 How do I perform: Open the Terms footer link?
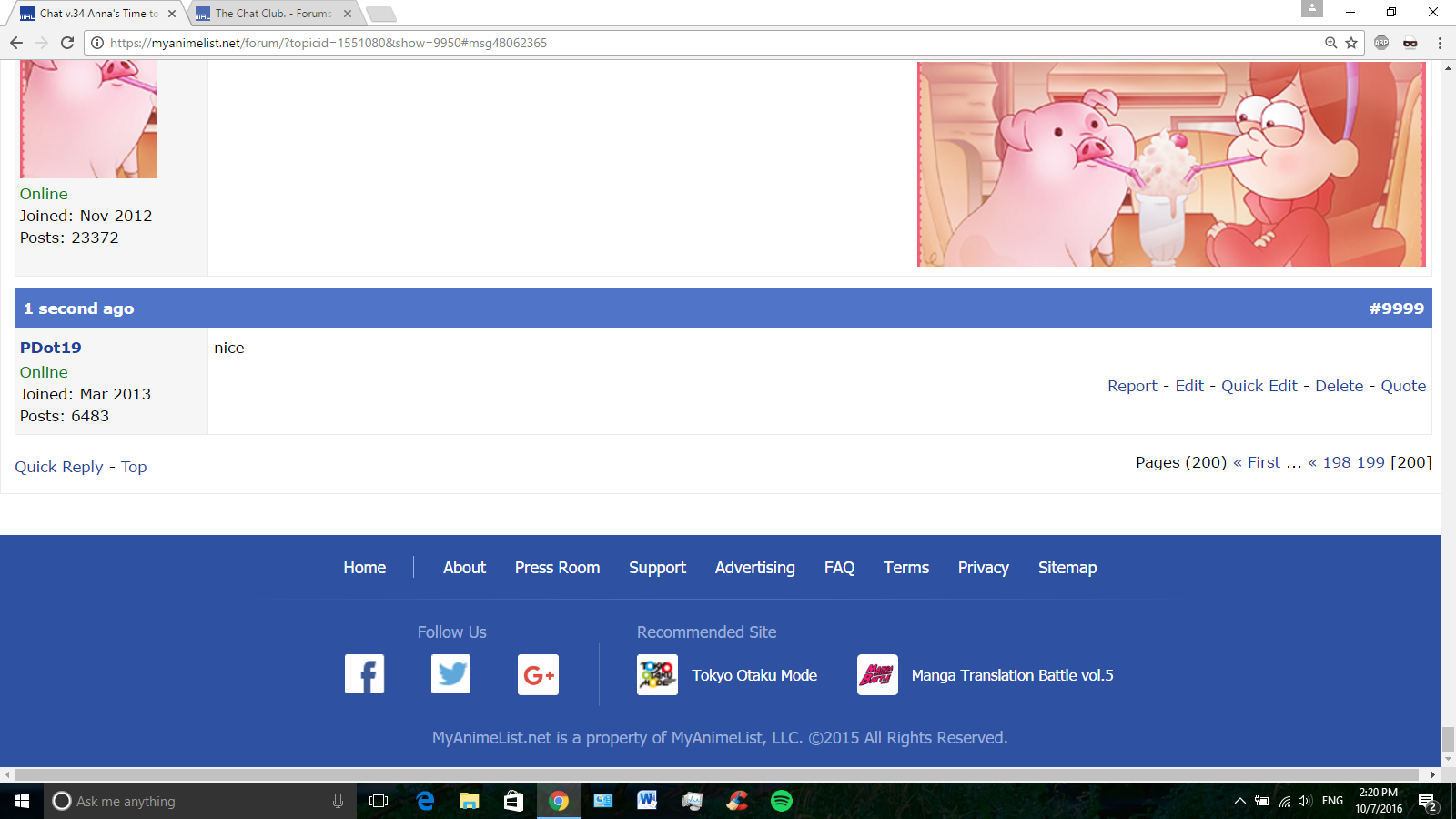(x=906, y=568)
